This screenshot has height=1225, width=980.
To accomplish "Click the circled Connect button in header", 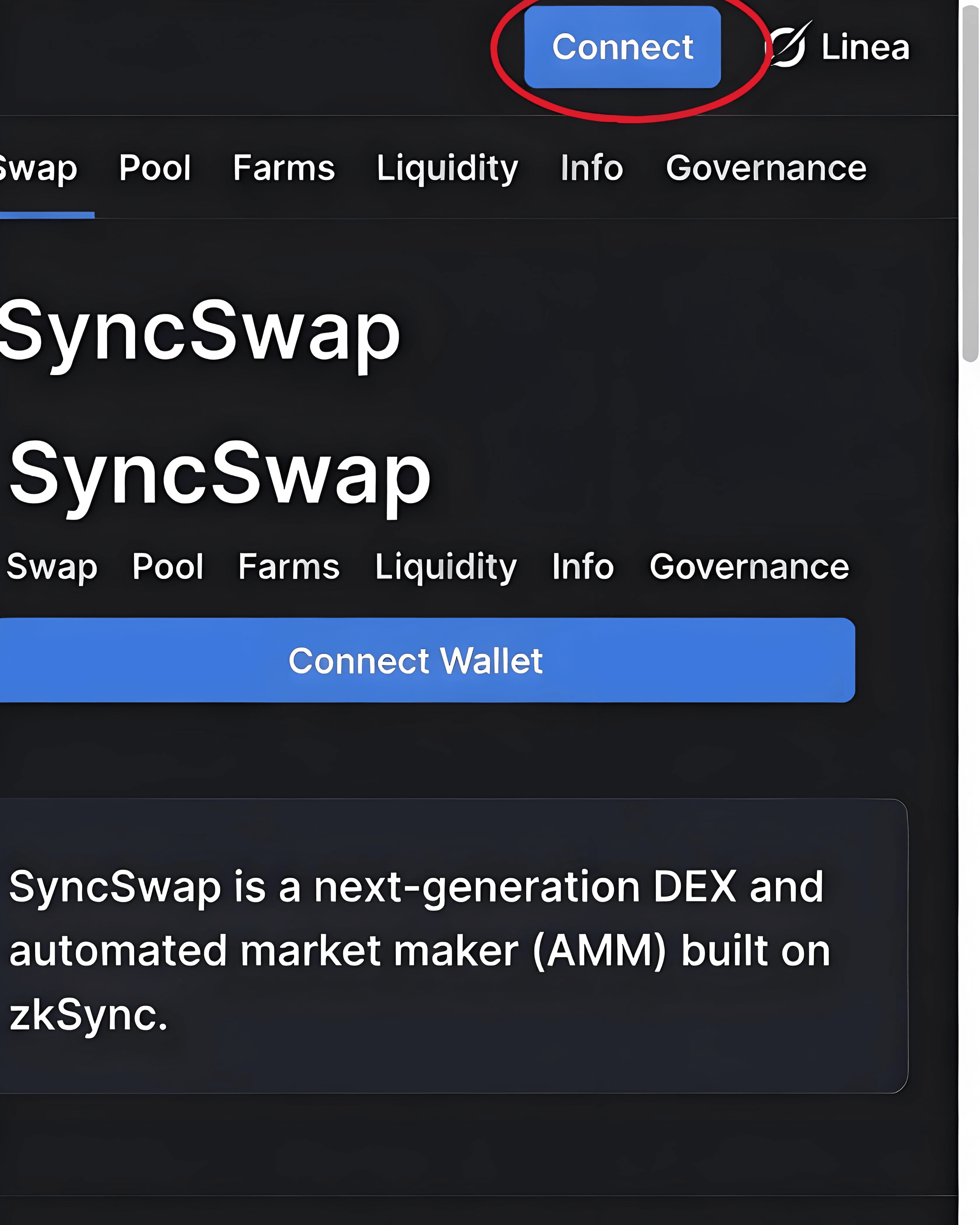I will [622, 47].
